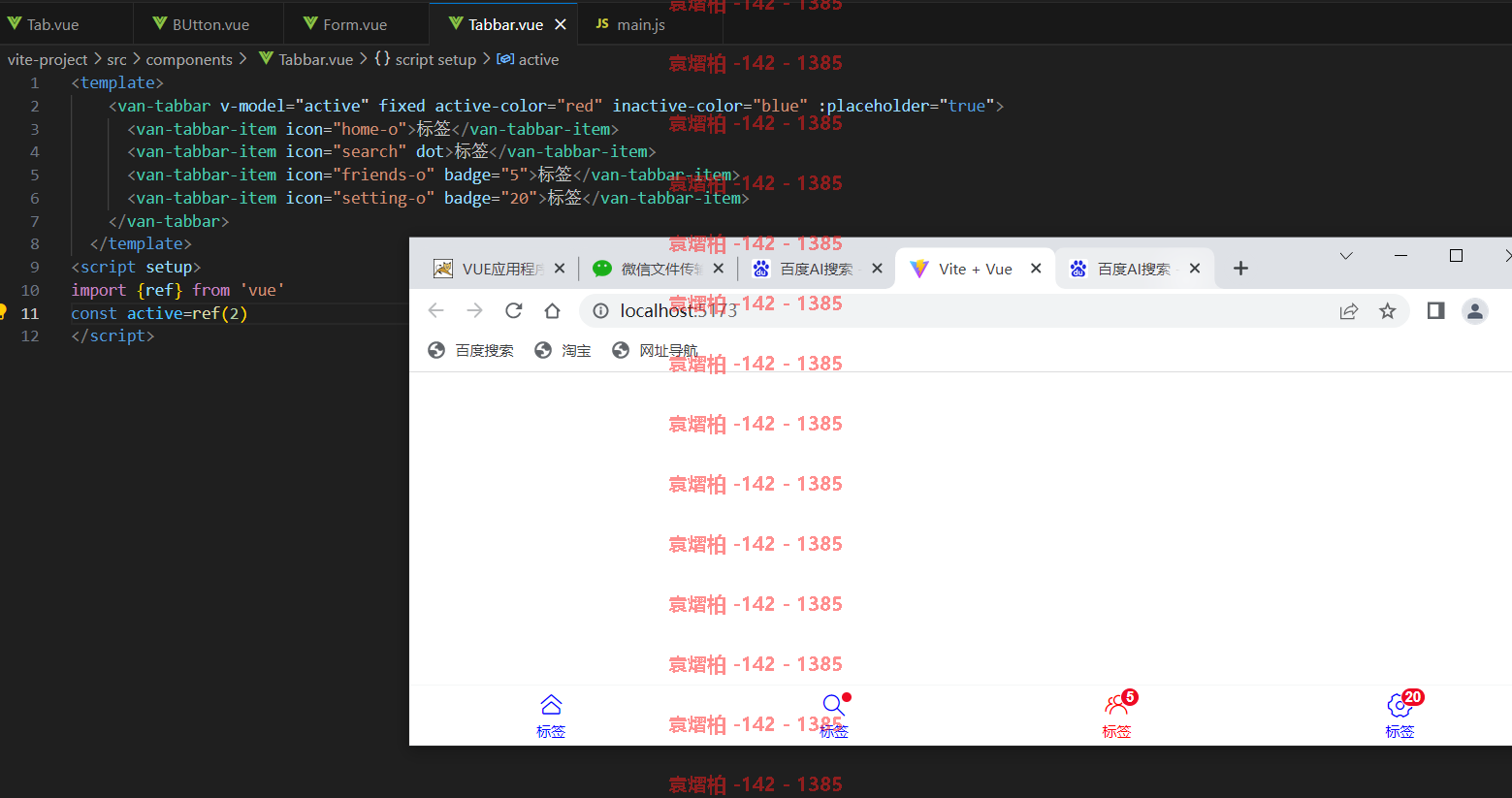Click the 'const' keyword on line 11
Screen dimensions: 1512x798
pos(93,313)
